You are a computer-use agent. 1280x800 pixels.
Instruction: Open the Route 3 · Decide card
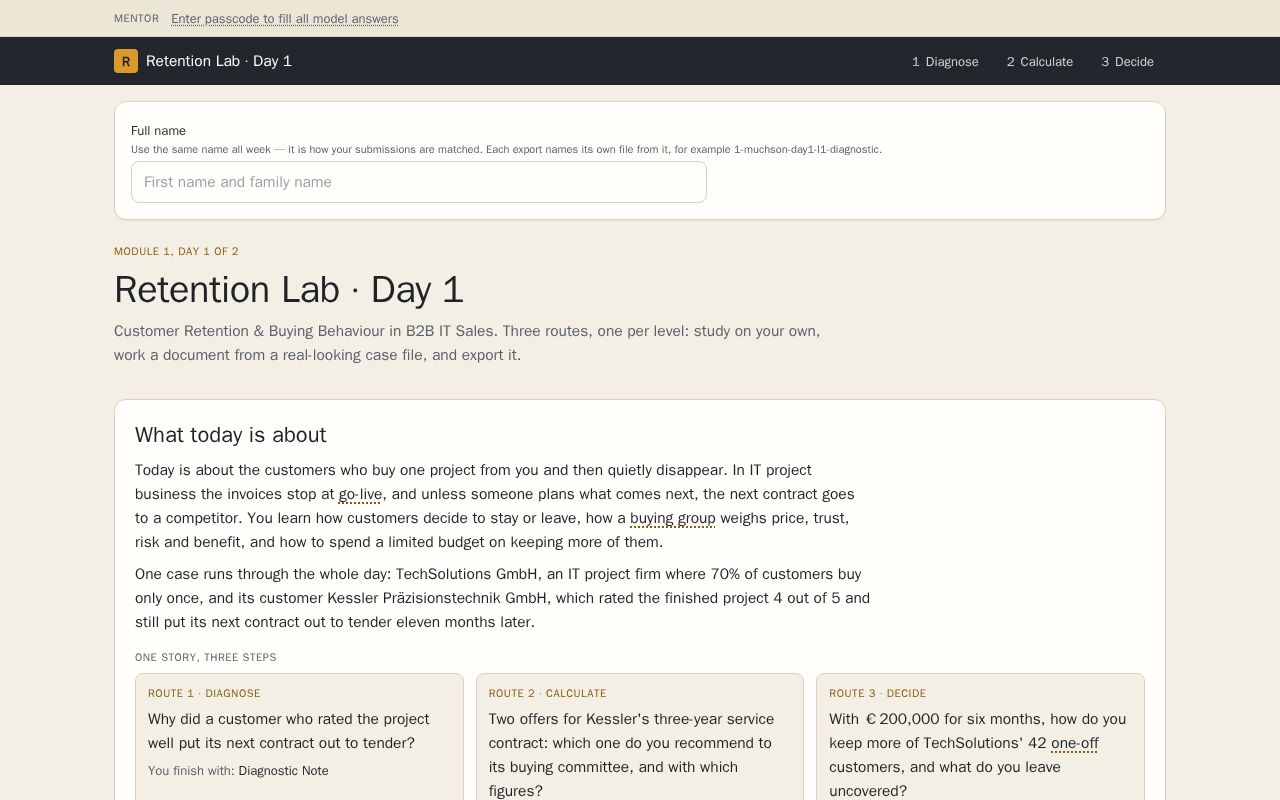[980, 737]
